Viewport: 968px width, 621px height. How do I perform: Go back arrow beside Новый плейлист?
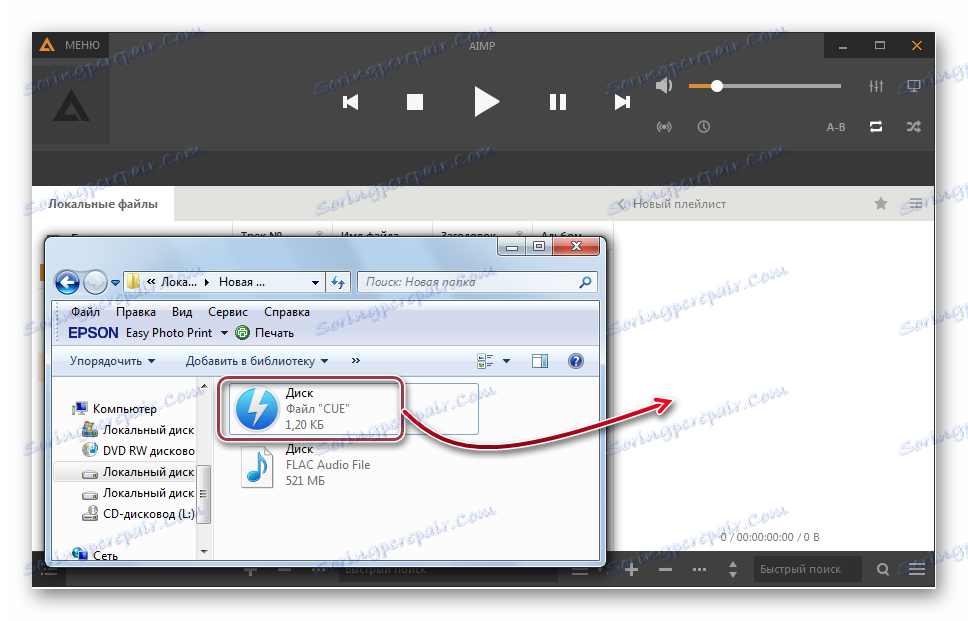622,204
